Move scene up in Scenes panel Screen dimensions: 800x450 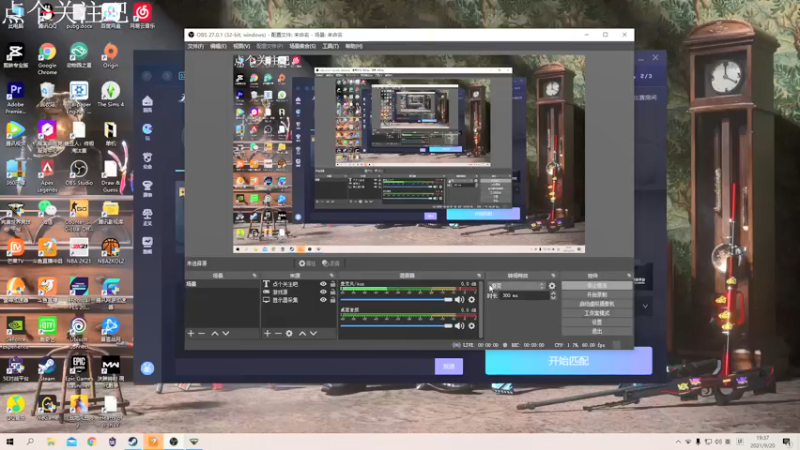215,333
